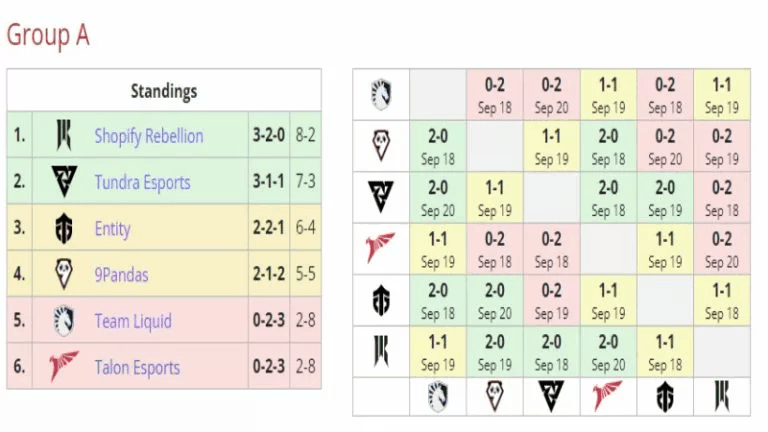Open the Shopify Rebellion team link
This screenshot has width=768, height=432.
[148, 136]
